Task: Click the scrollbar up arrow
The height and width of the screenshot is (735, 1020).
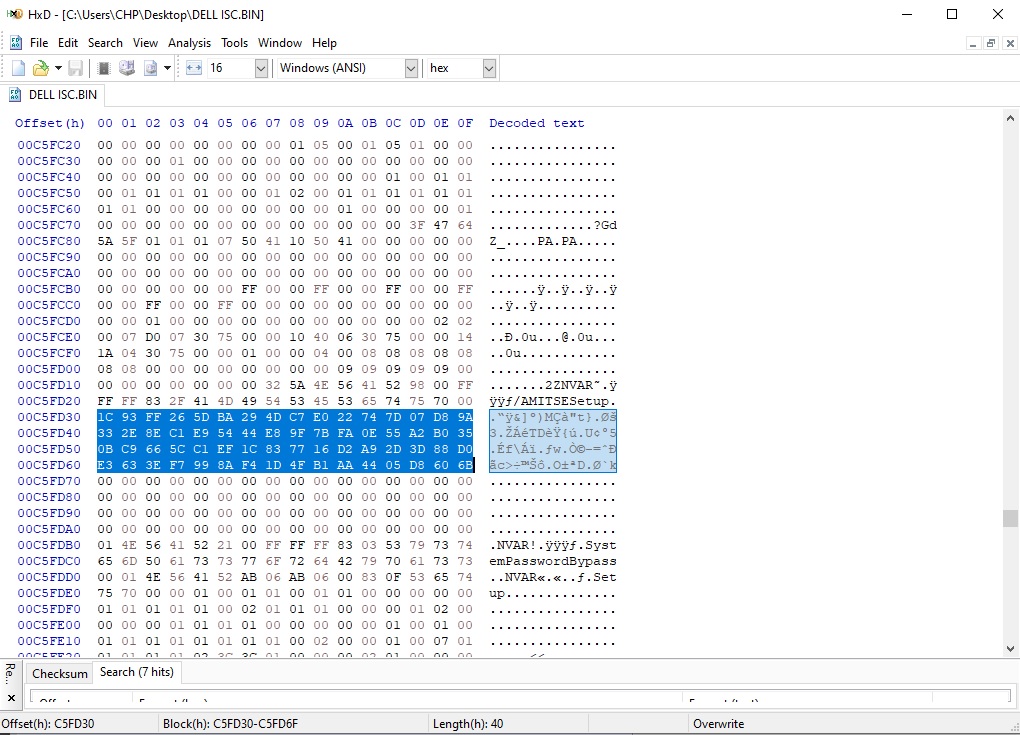Action: [x=1010, y=118]
